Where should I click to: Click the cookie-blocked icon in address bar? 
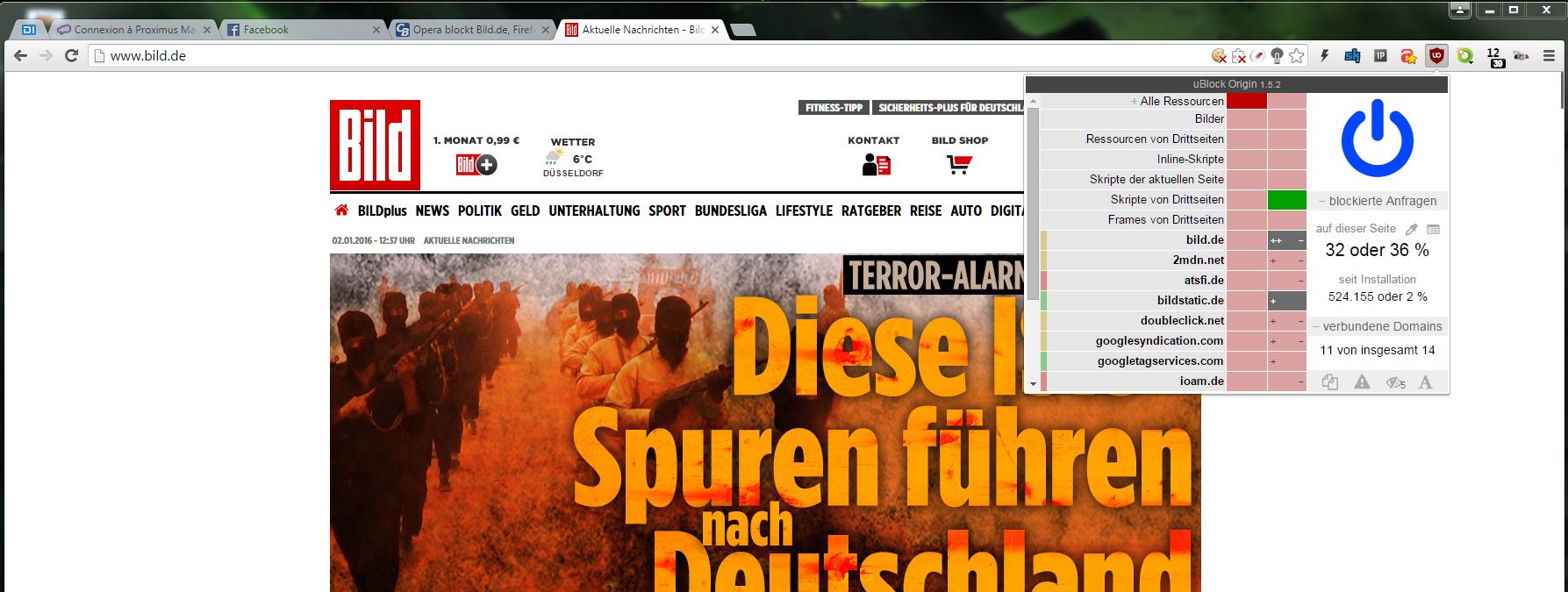click(x=1219, y=56)
